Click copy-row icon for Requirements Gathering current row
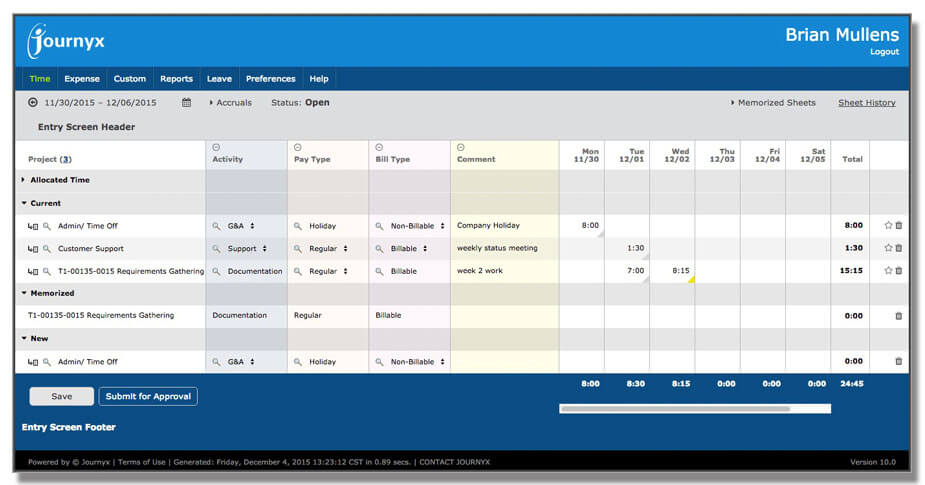Viewport: 925px width, 485px height. (x=33, y=271)
